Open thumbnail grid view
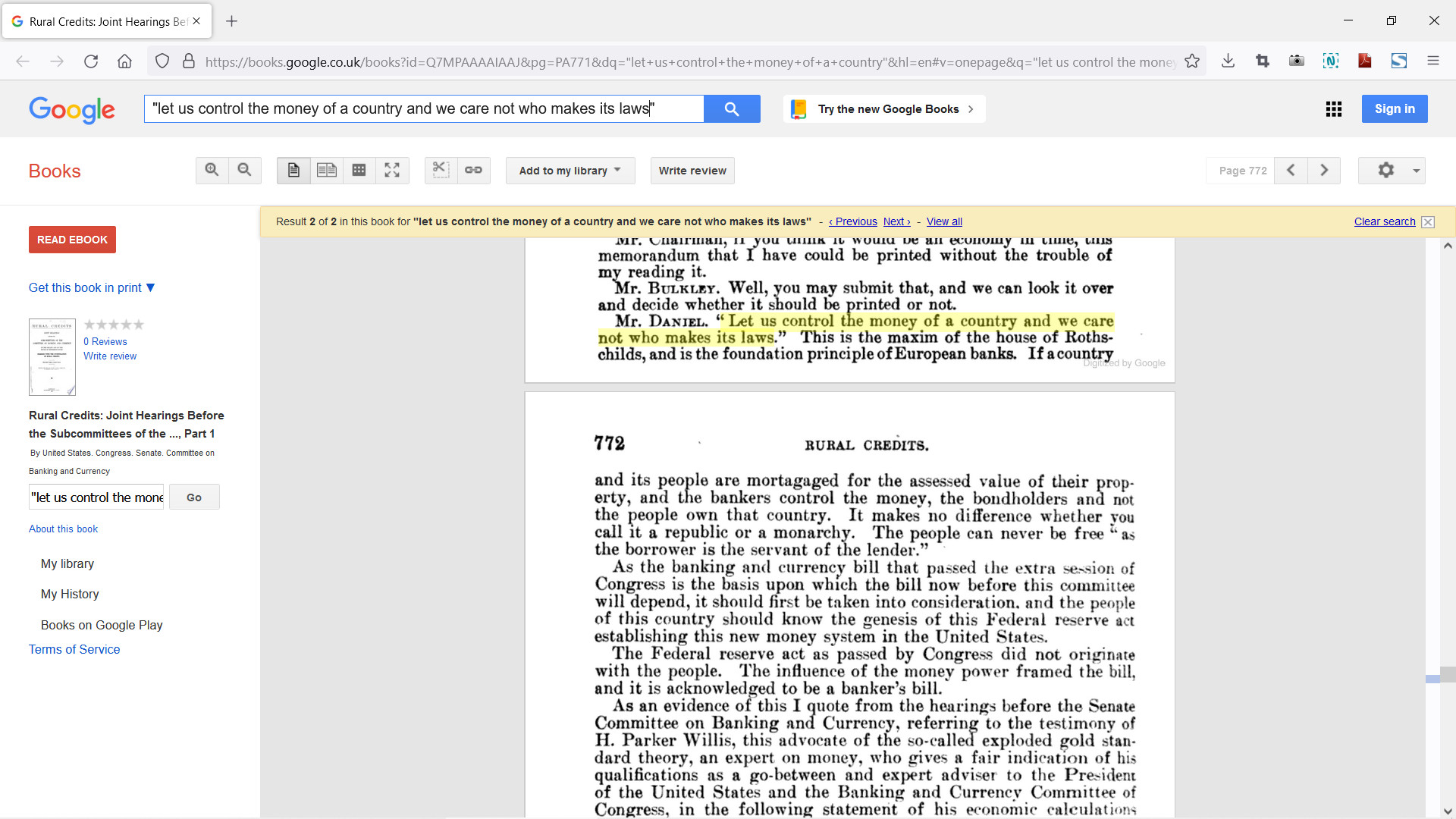The height and width of the screenshot is (819, 1456). (x=359, y=170)
